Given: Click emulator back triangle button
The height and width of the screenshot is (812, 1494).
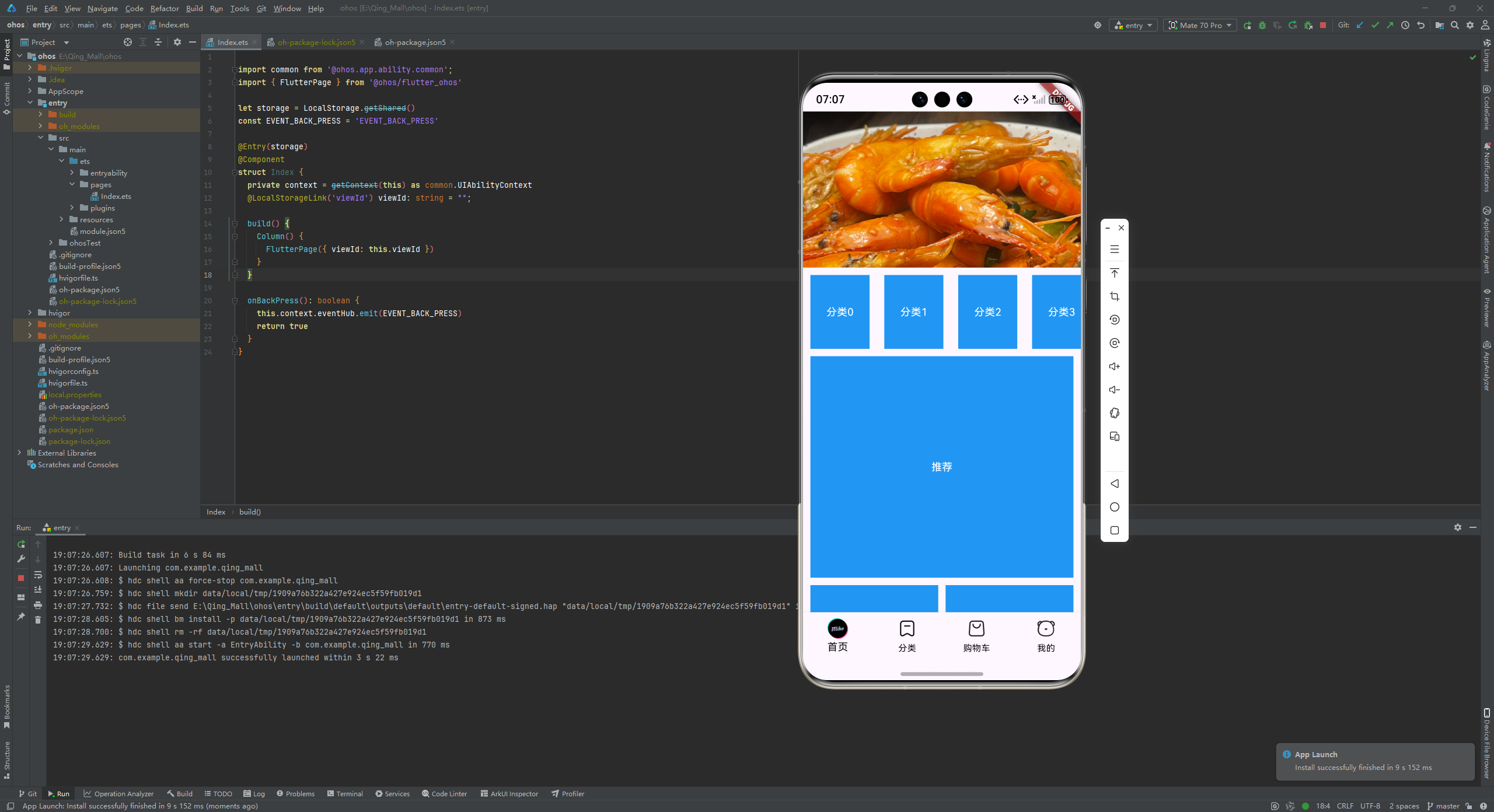Looking at the screenshot, I should 1114,484.
